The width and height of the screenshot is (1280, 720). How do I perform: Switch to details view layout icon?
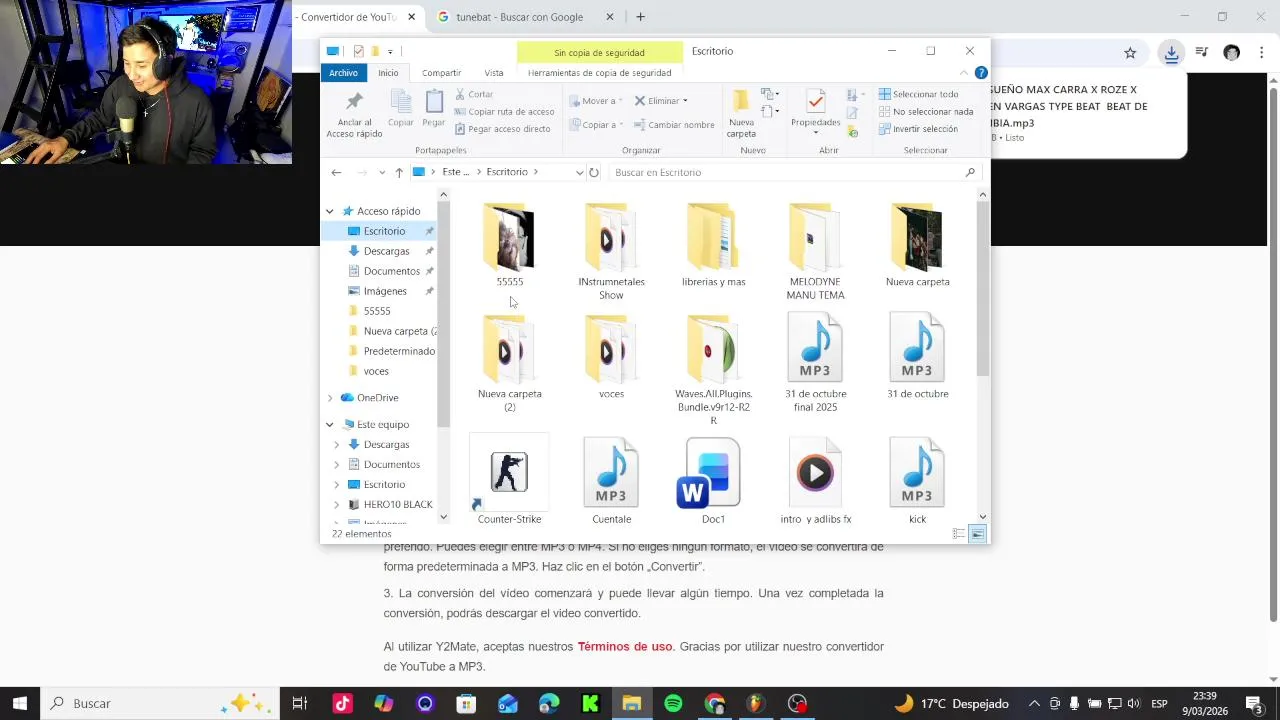(x=959, y=534)
